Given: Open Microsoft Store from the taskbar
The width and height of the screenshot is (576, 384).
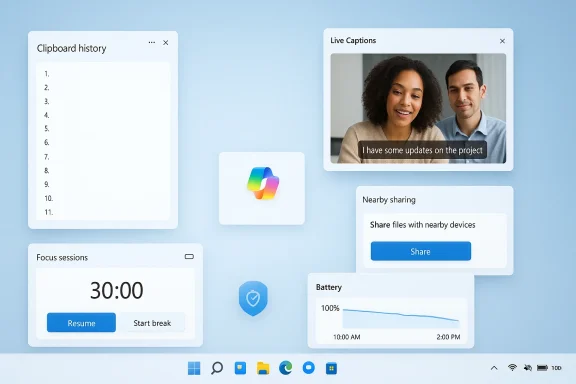Looking at the screenshot, I should [331, 368].
